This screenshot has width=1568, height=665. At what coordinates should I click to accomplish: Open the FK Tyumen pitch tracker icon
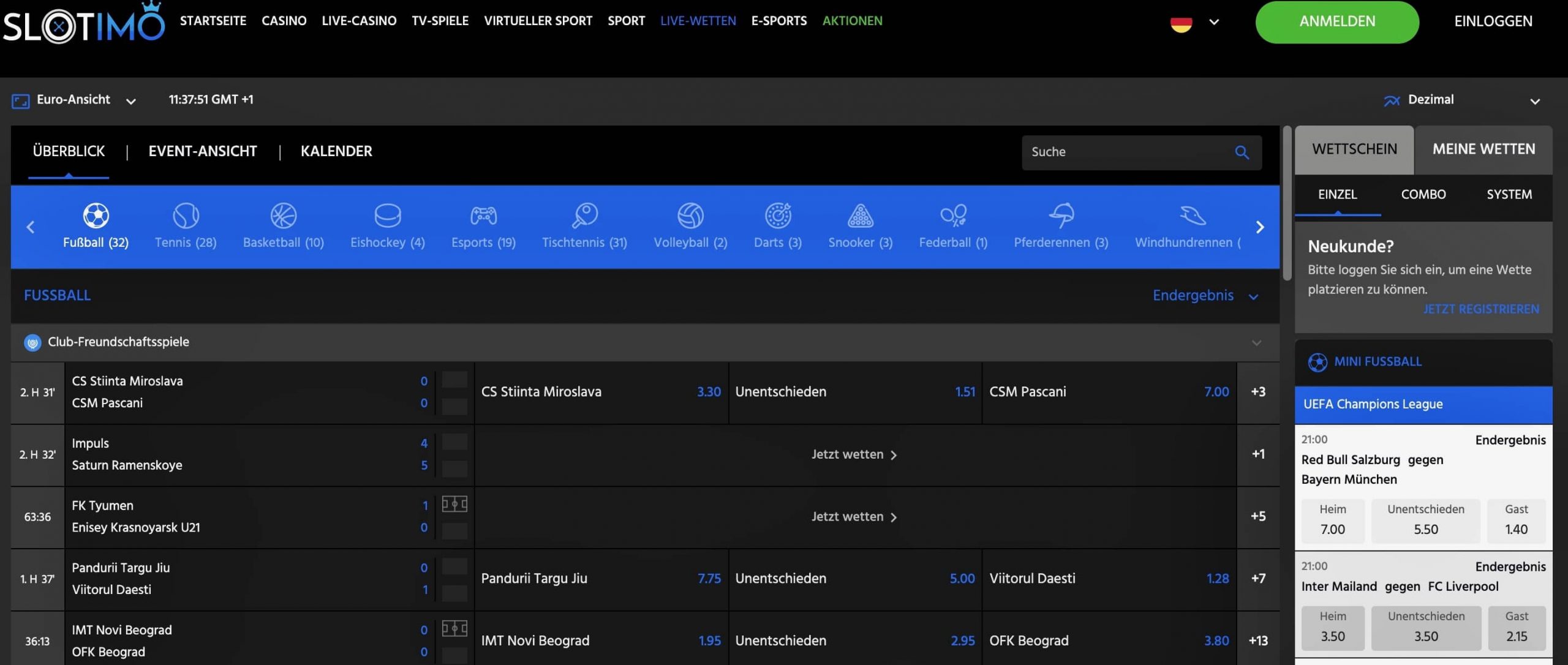pyautogui.click(x=454, y=504)
